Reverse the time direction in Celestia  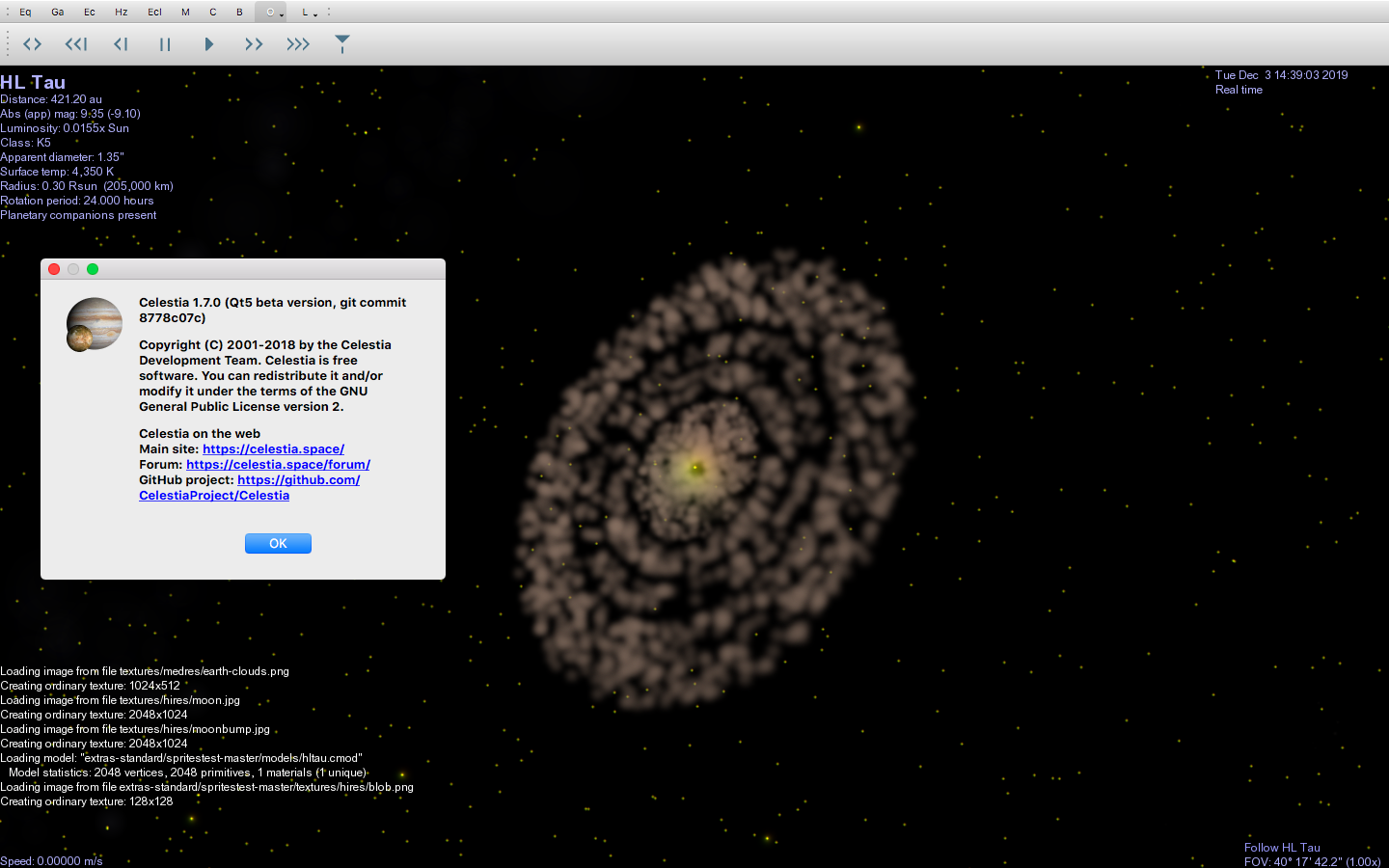pos(32,43)
